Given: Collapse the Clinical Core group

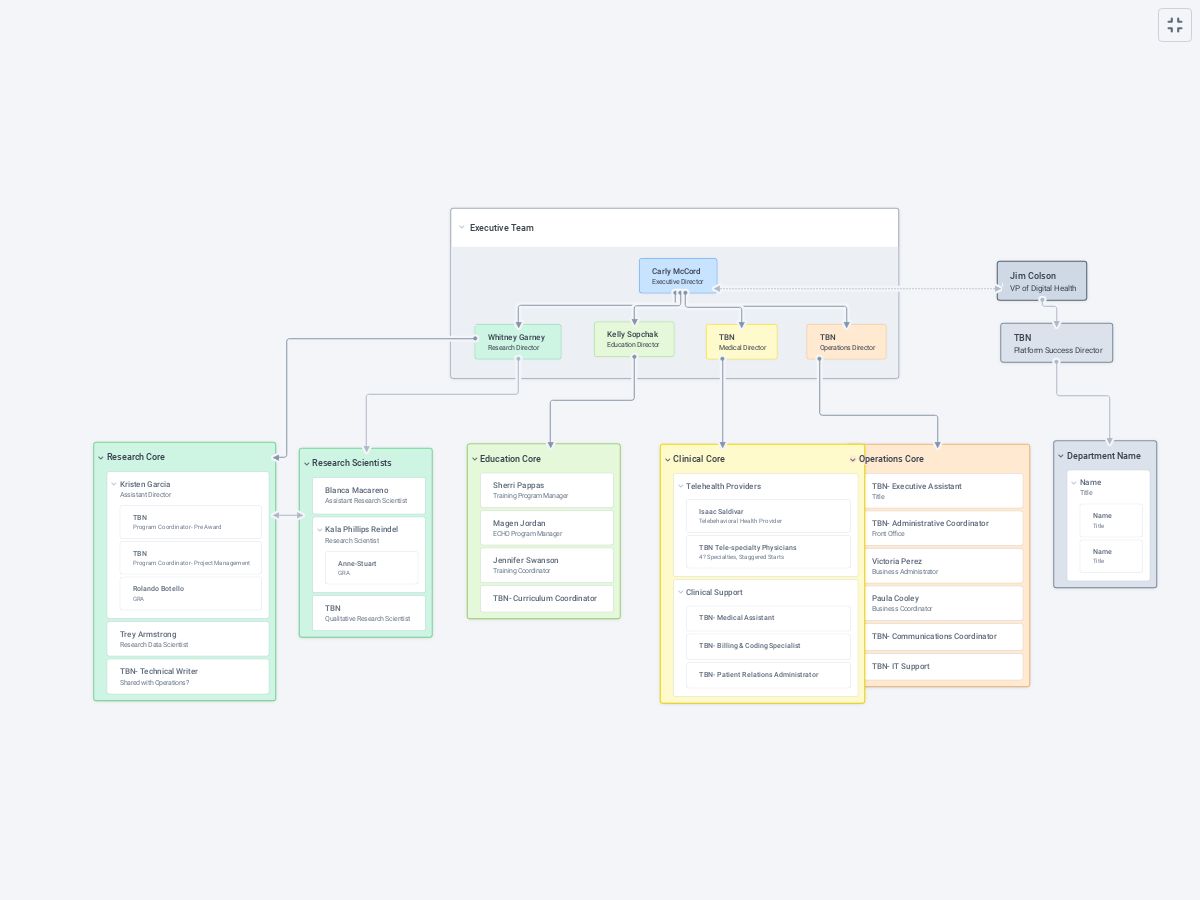Looking at the screenshot, I should (667, 460).
